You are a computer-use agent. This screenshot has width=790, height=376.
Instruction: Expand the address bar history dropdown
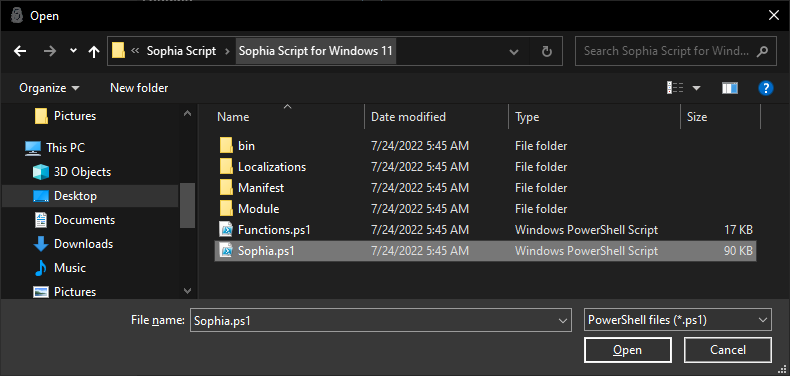514,51
